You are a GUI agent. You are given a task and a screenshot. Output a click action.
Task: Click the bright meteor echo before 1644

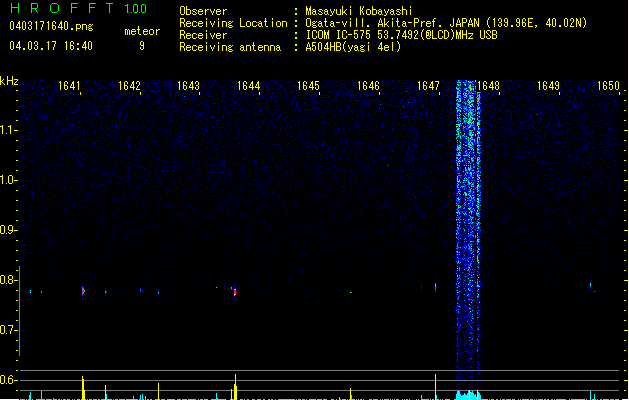click(x=235, y=292)
